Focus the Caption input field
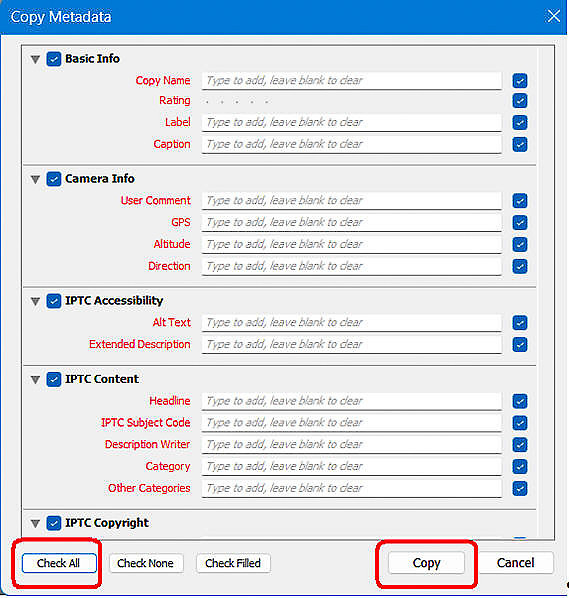 352,145
